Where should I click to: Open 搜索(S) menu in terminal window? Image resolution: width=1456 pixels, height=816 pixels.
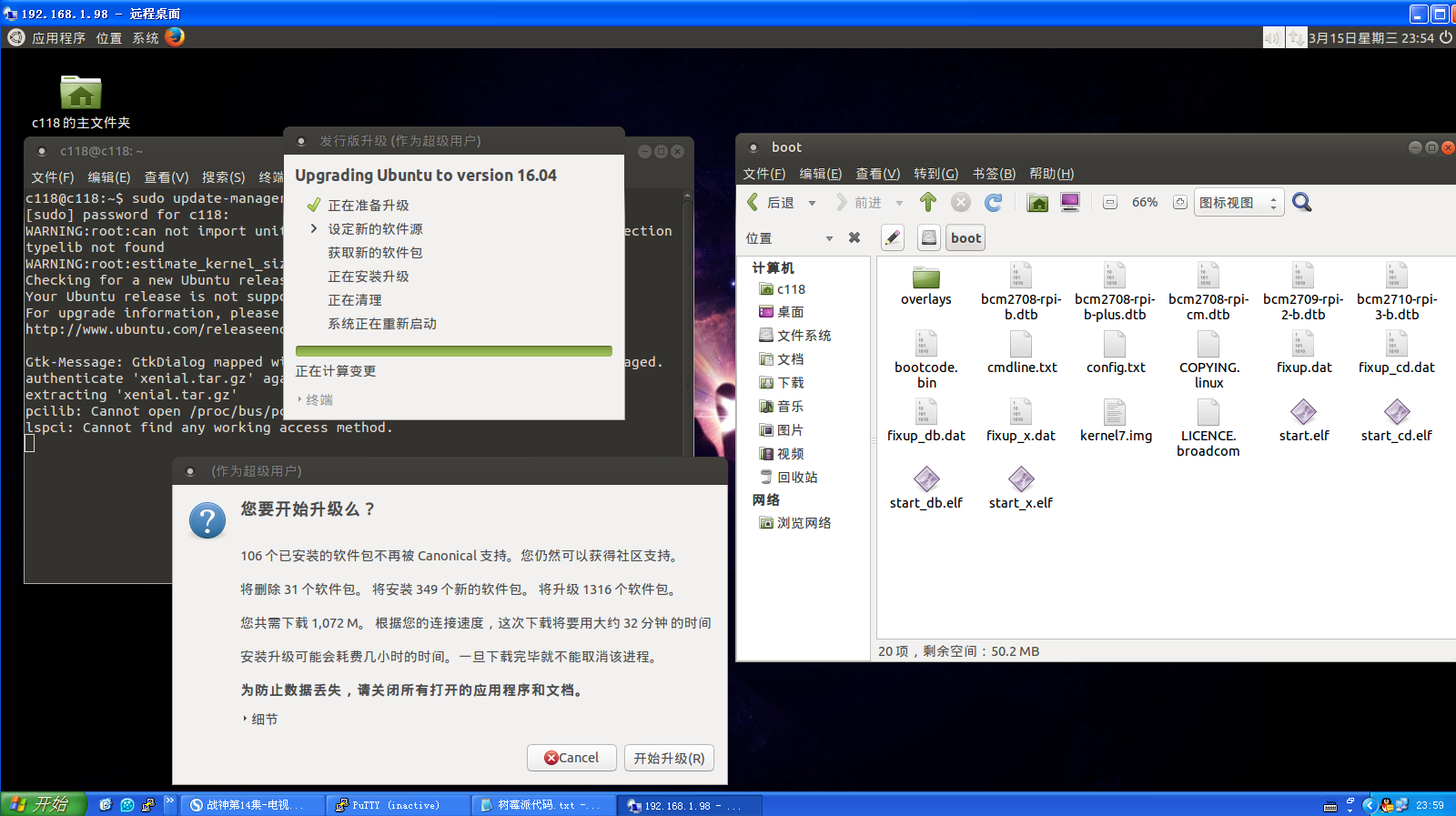point(224,177)
